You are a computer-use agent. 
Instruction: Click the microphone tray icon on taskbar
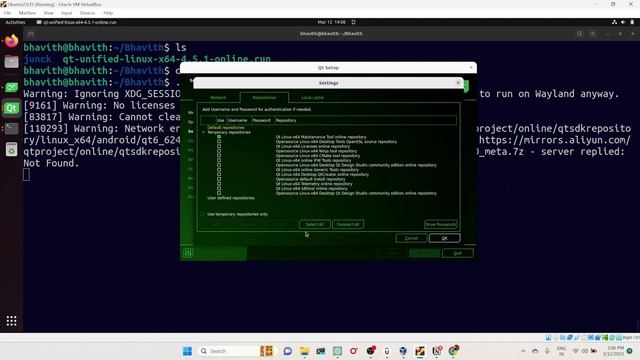[x=547, y=351]
